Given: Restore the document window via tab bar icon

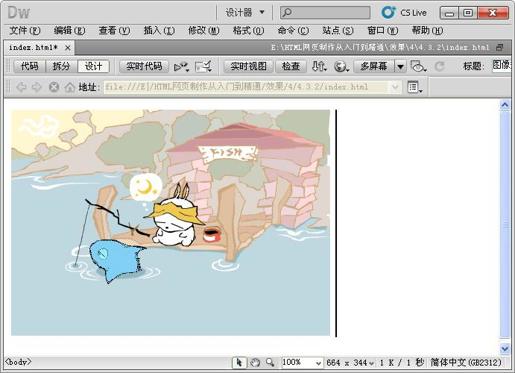Looking at the screenshot, I should click(499, 48).
